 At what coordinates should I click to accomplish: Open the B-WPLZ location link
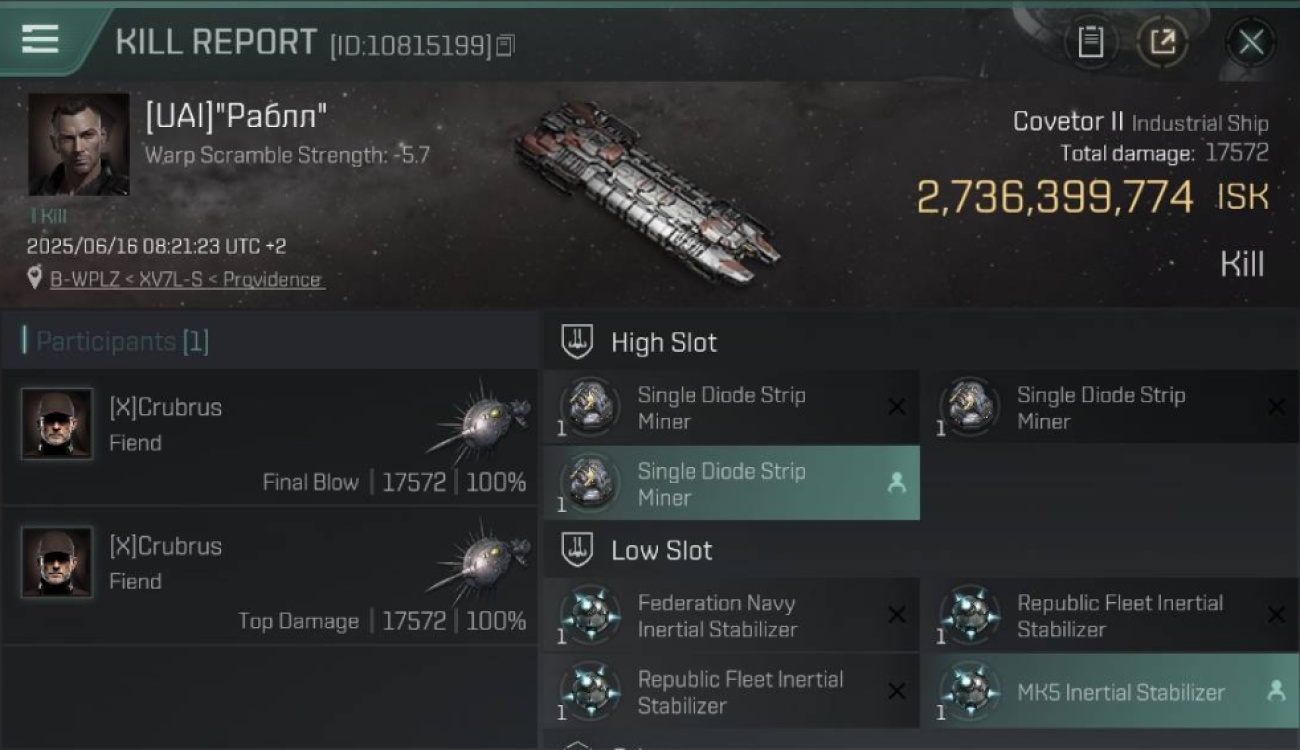pyautogui.click(x=187, y=279)
